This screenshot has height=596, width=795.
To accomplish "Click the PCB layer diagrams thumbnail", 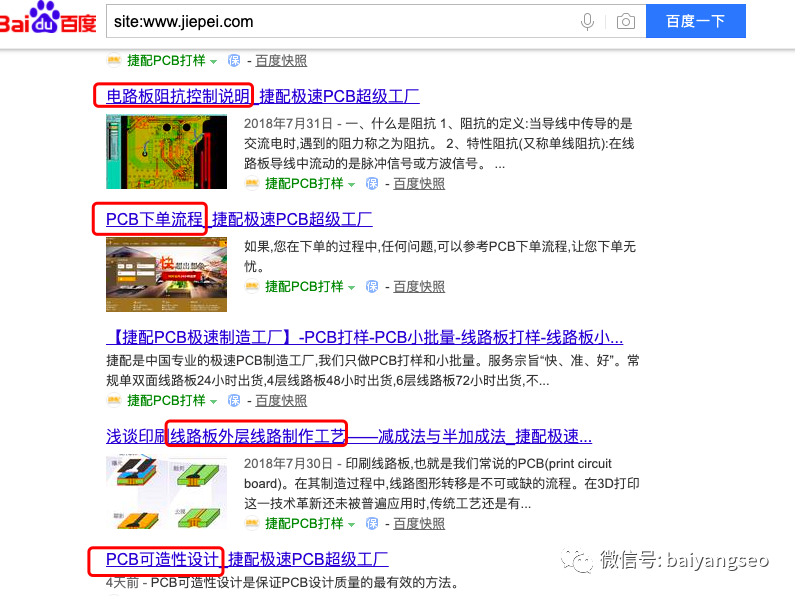I will click(x=166, y=493).
